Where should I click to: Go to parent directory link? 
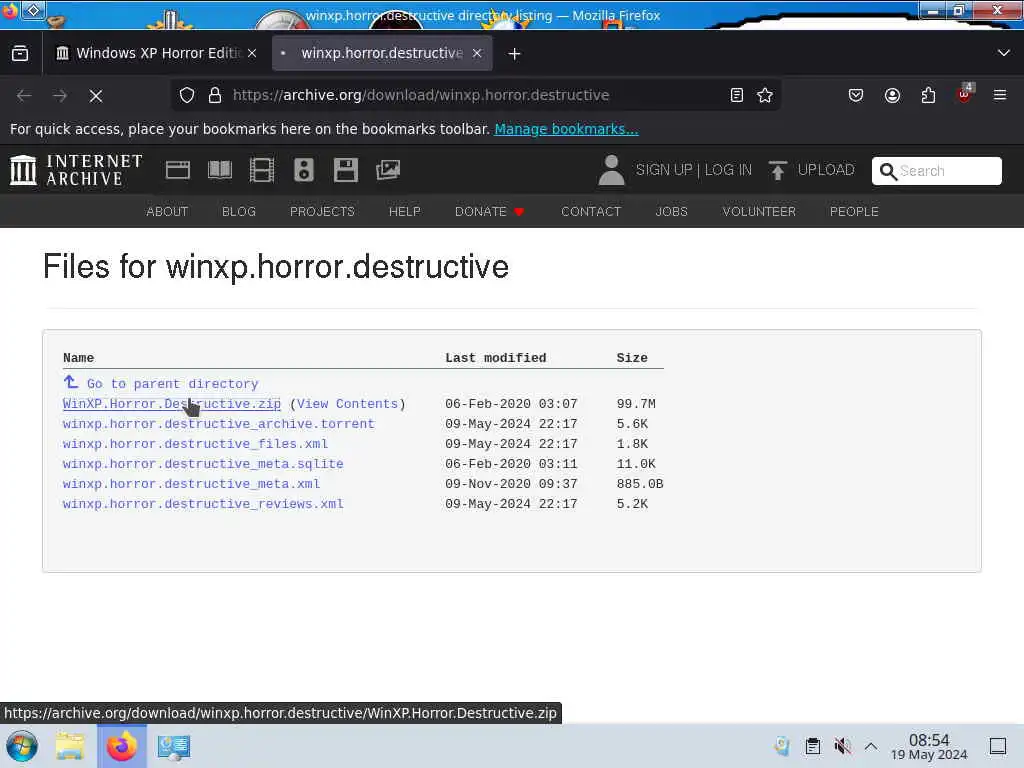tap(161, 383)
